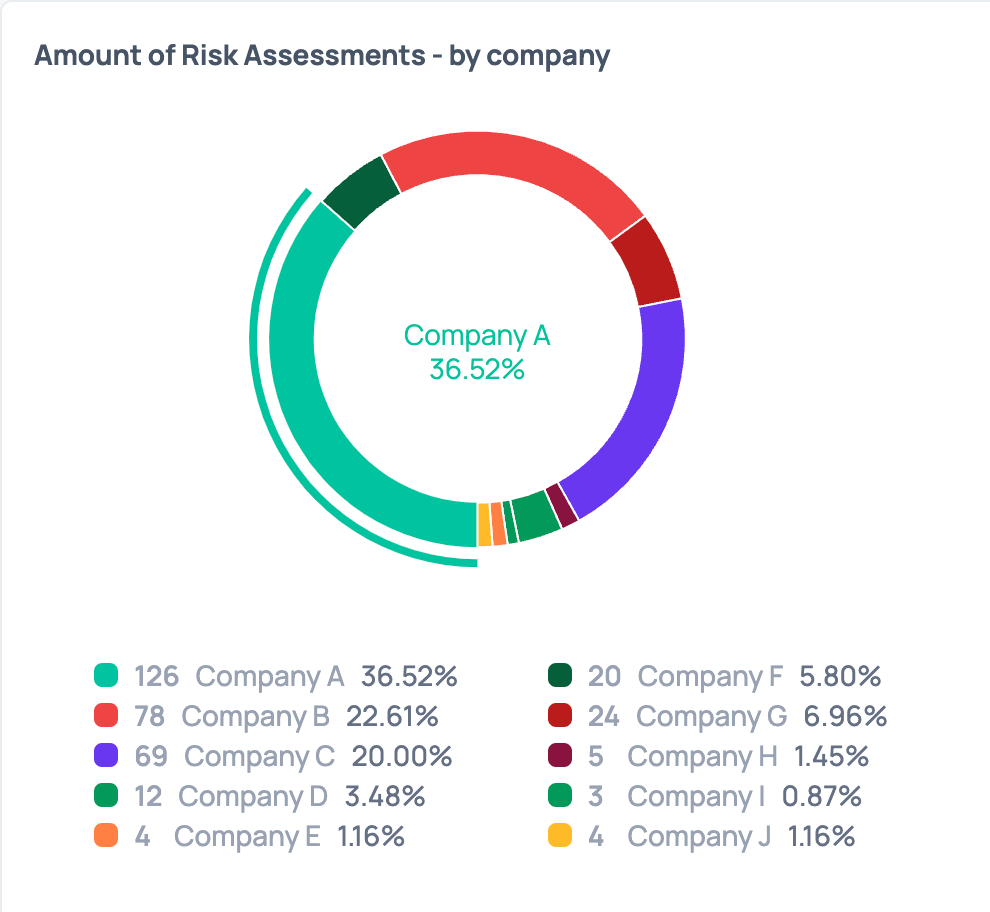The image size is (990, 912).
Task: Click the maroon Company H legend swatch
Action: [559, 756]
